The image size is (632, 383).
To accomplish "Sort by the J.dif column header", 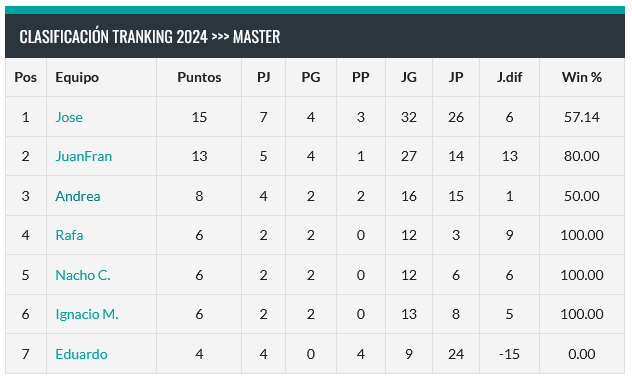I will 509,77.
